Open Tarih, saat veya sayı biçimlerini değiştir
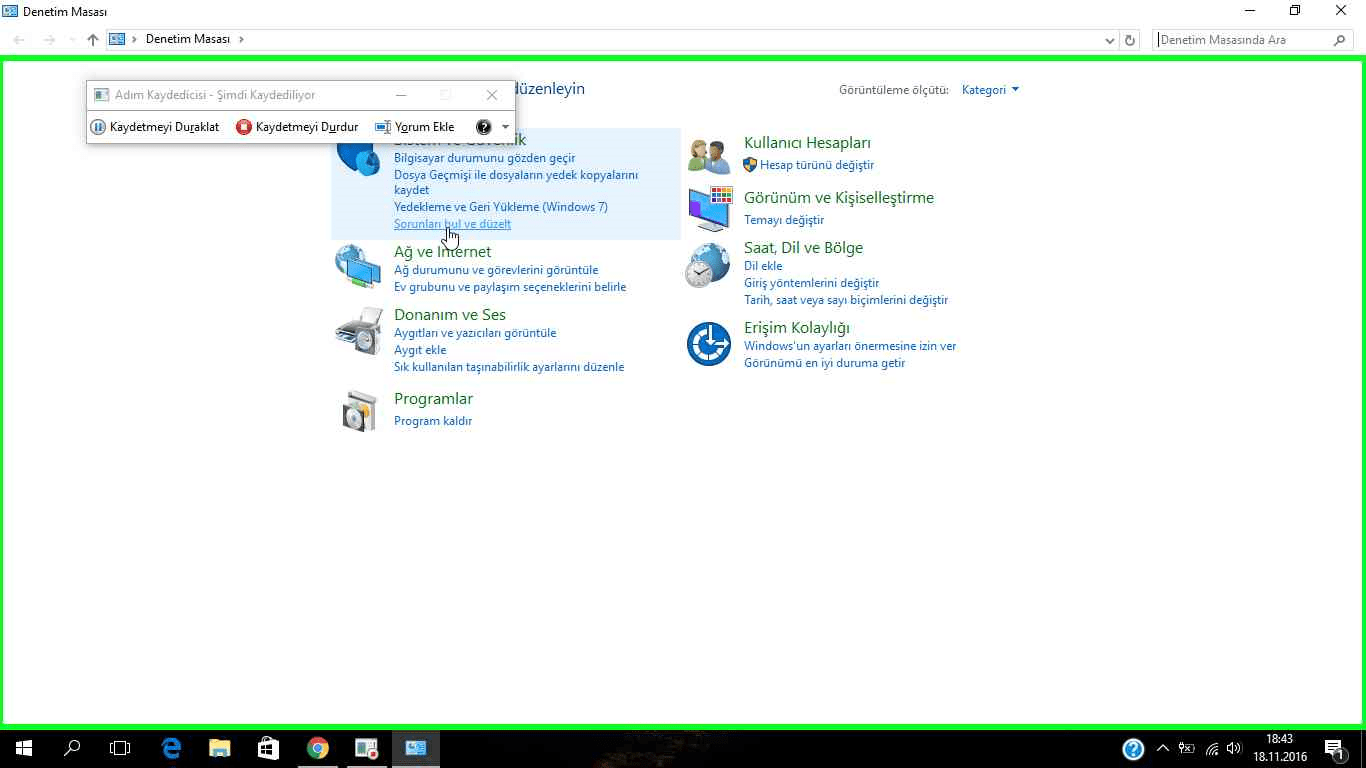The image size is (1366, 768). pyautogui.click(x=846, y=300)
